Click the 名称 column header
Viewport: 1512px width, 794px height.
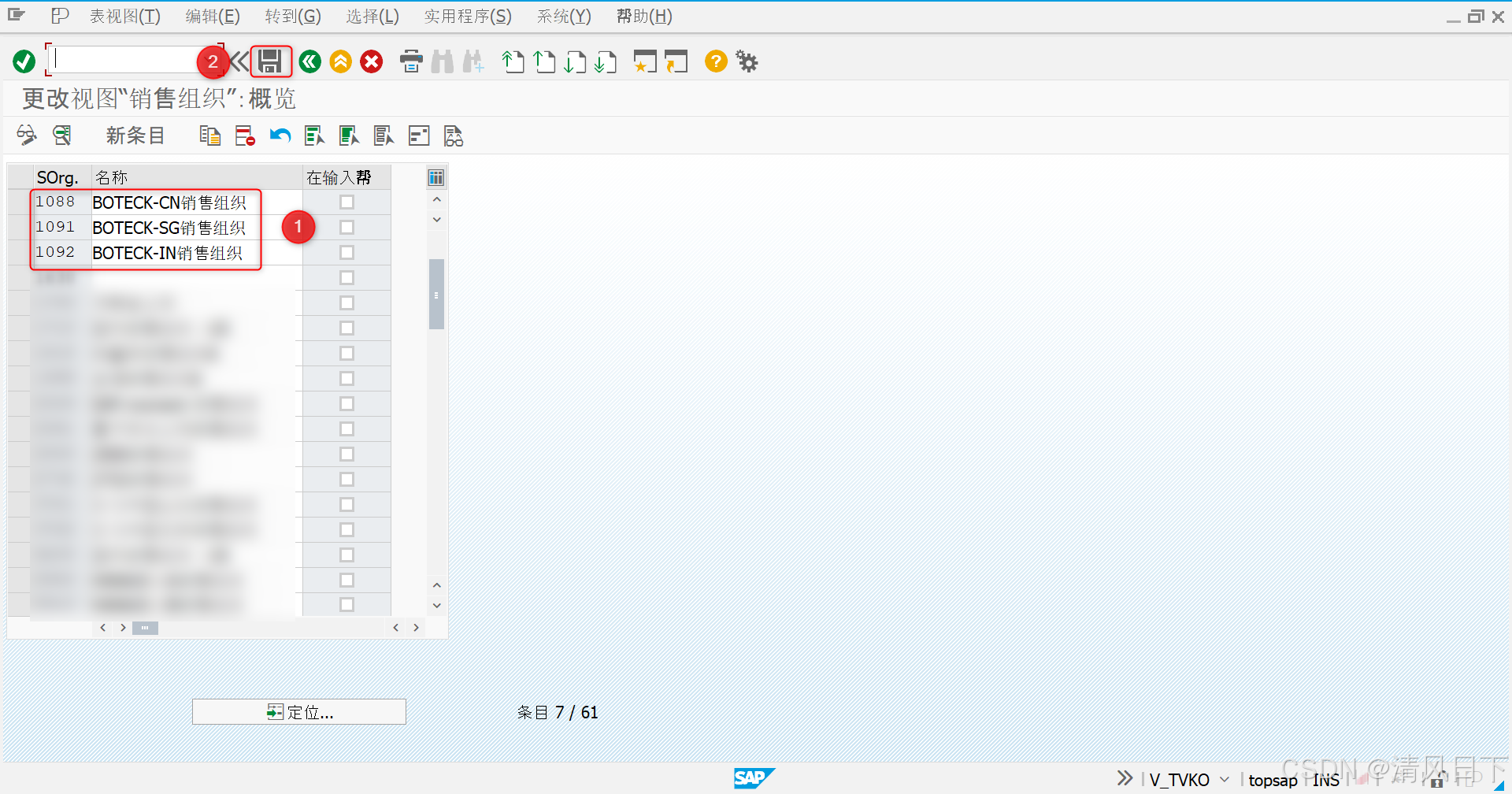point(197,177)
